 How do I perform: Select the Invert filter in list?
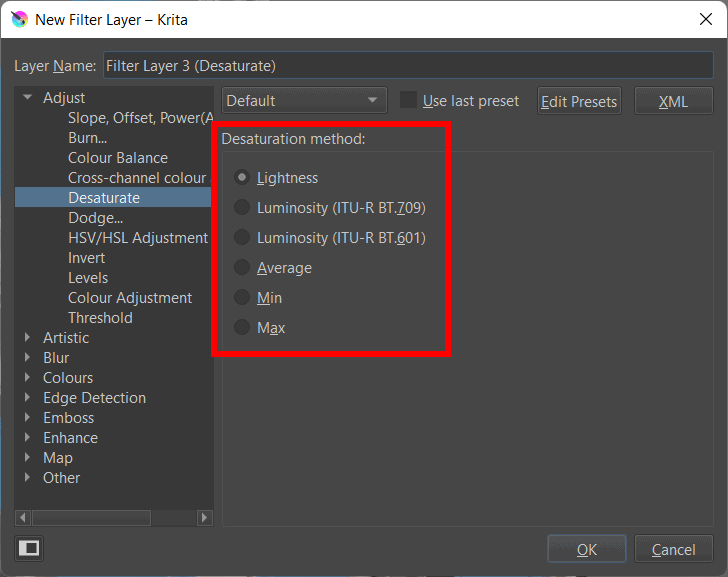point(86,258)
